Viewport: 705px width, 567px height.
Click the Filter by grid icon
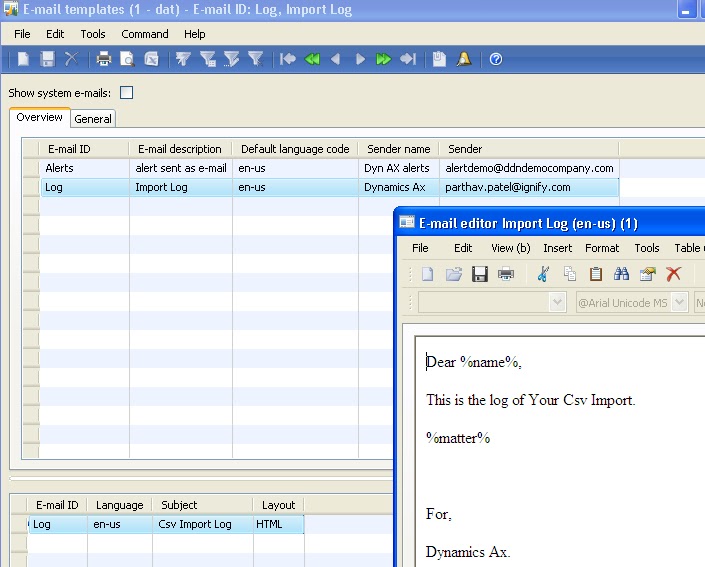coord(208,59)
